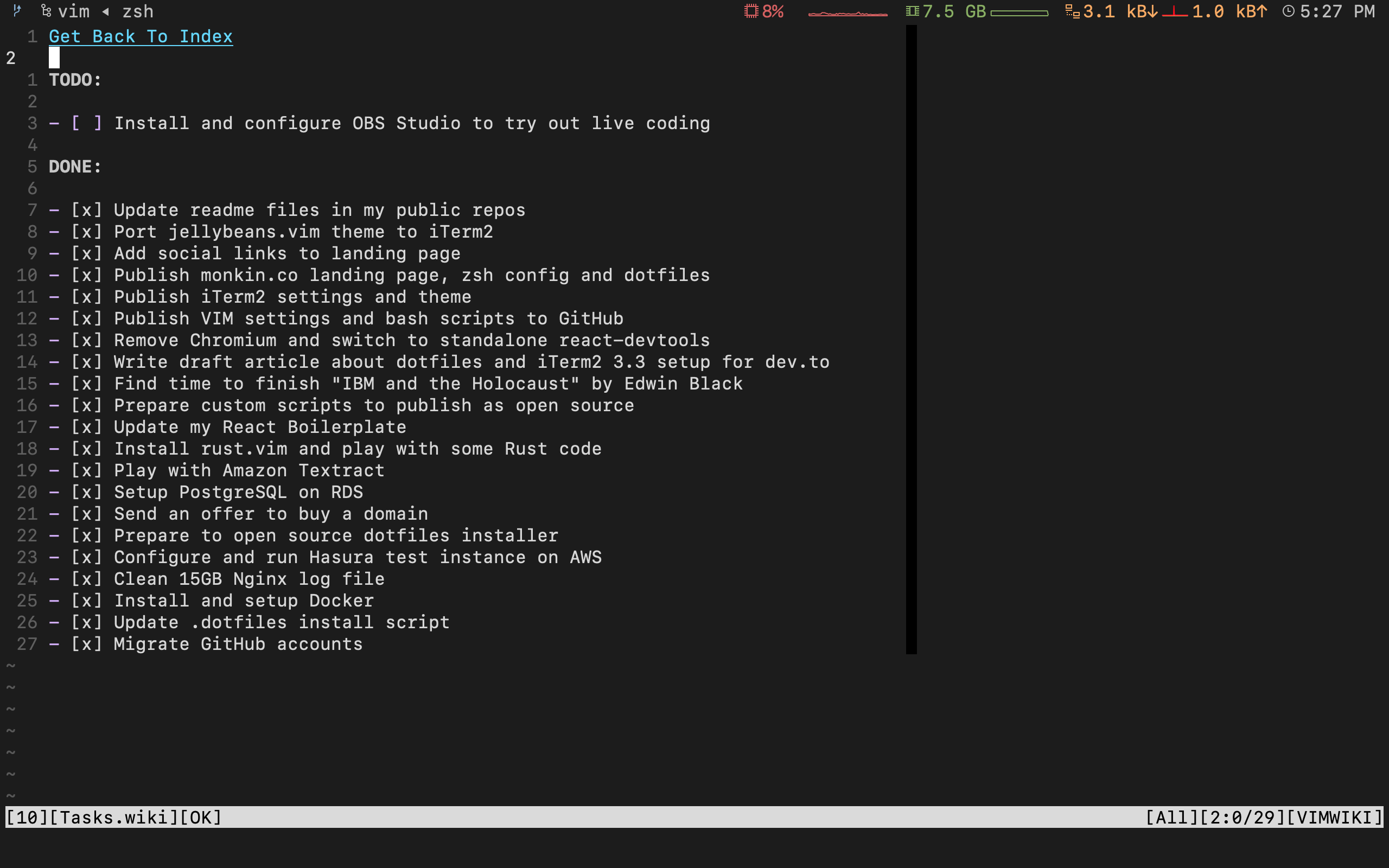Click the git branch icon in status bar
Image resolution: width=1389 pixels, height=868 pixels.
(17, 10)
